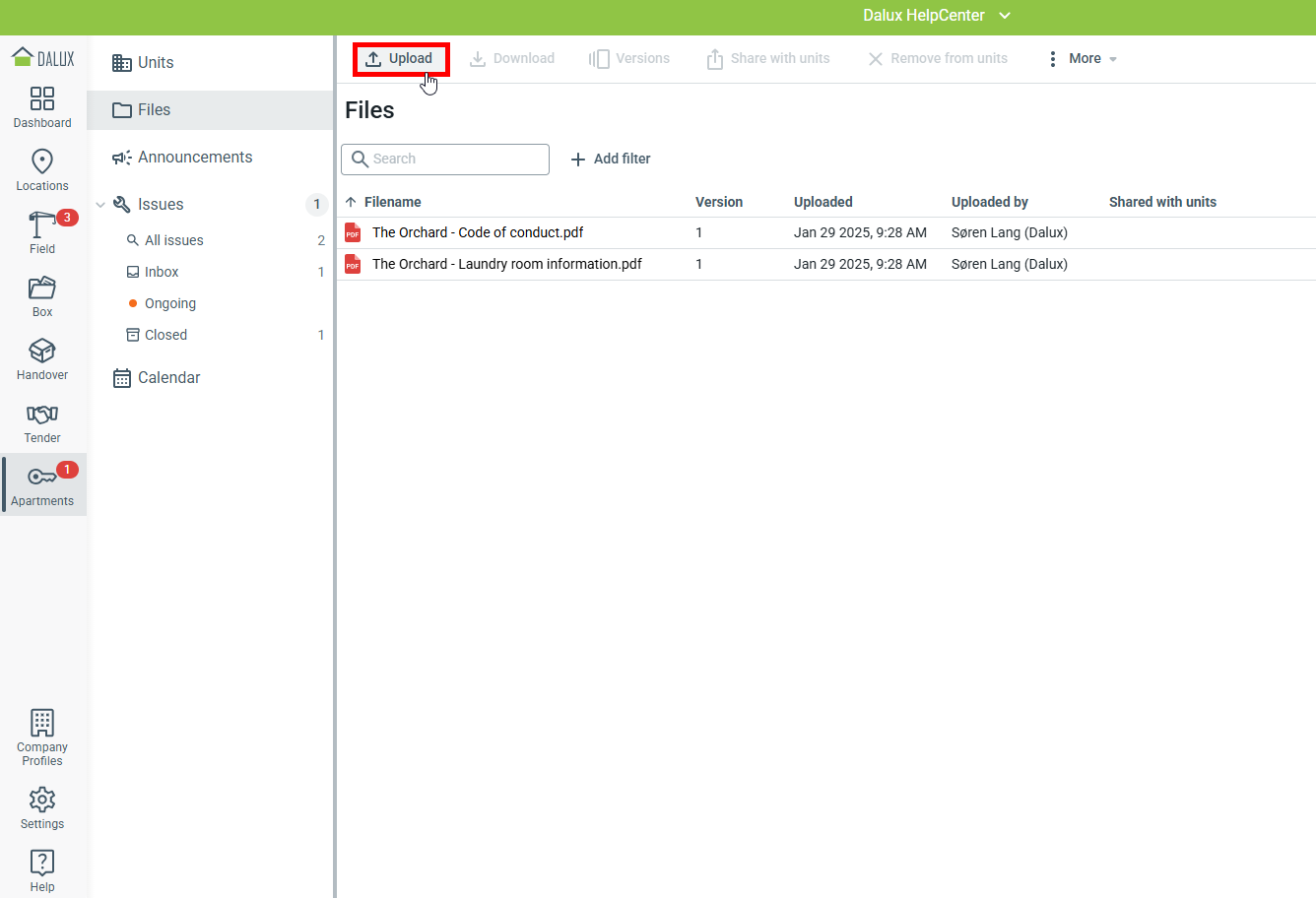1316x898 pixels.
Task: Switch to the Announcements section
Action: coord(194,158)
